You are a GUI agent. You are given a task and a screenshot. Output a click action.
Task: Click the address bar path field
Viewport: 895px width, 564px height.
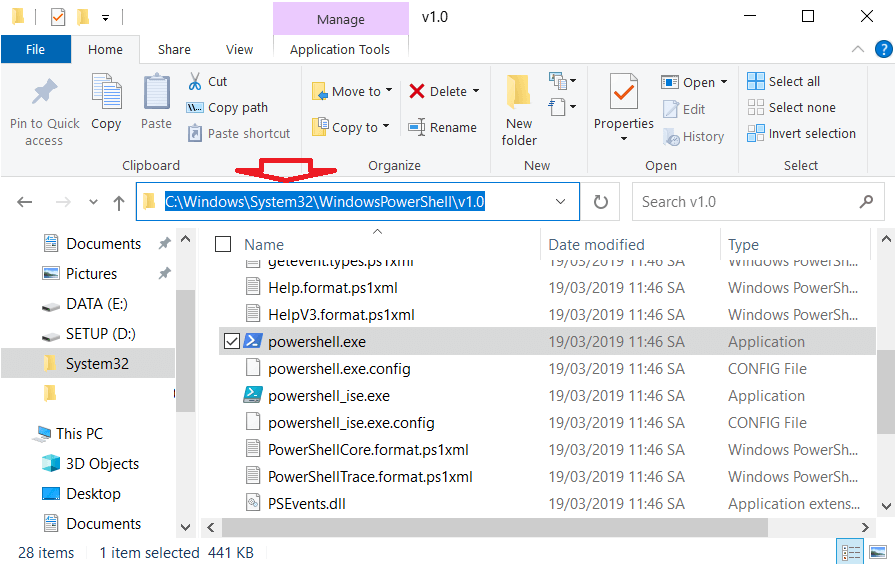tap(358, 202)
